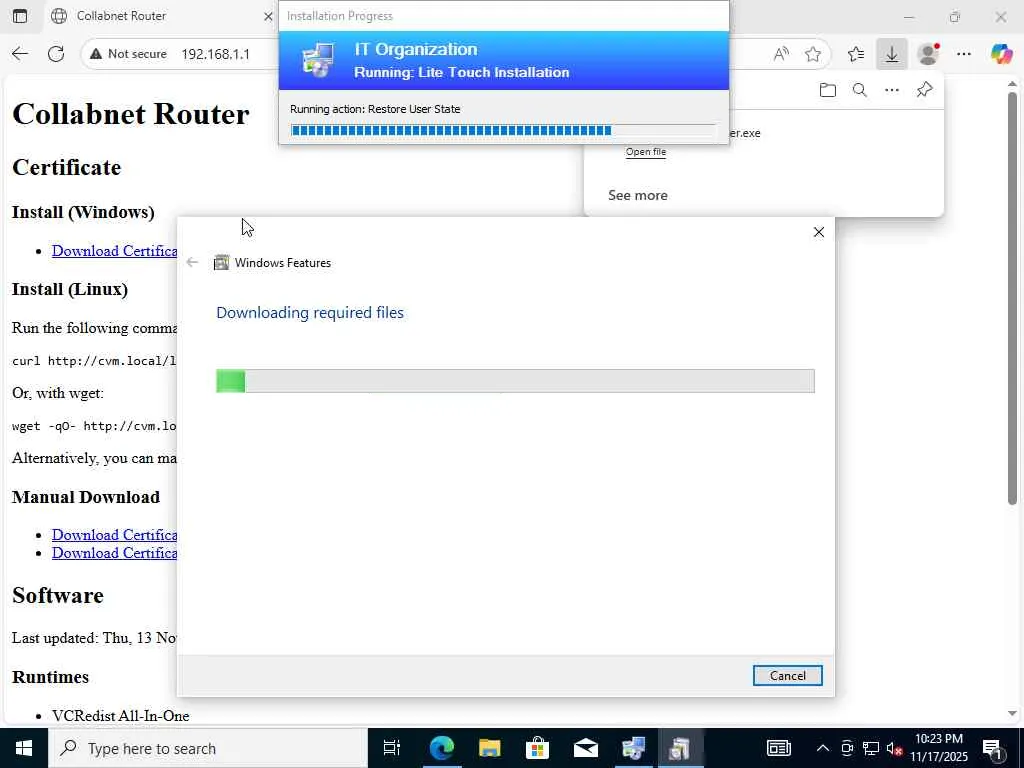
Task: Click Running action: Restore User State text
Action: click(376, 109)
